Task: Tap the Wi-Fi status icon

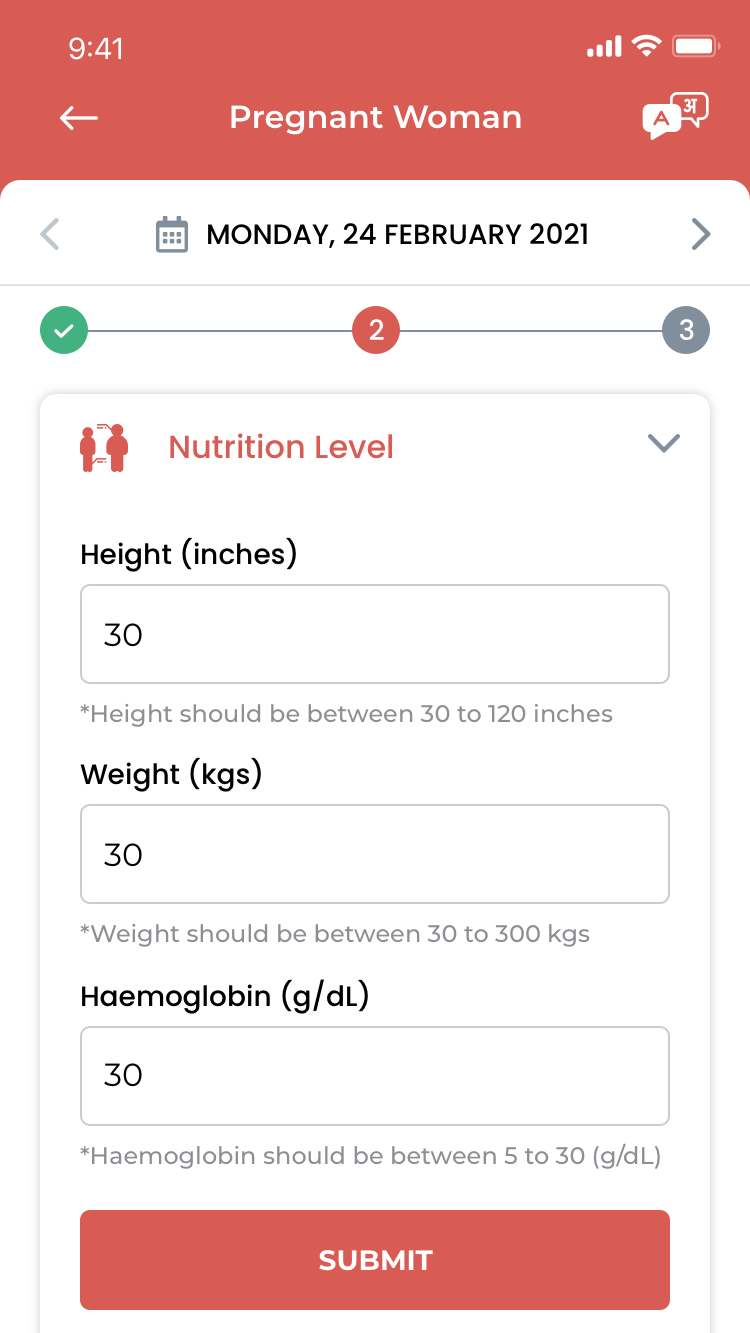Action: point(647,46)
